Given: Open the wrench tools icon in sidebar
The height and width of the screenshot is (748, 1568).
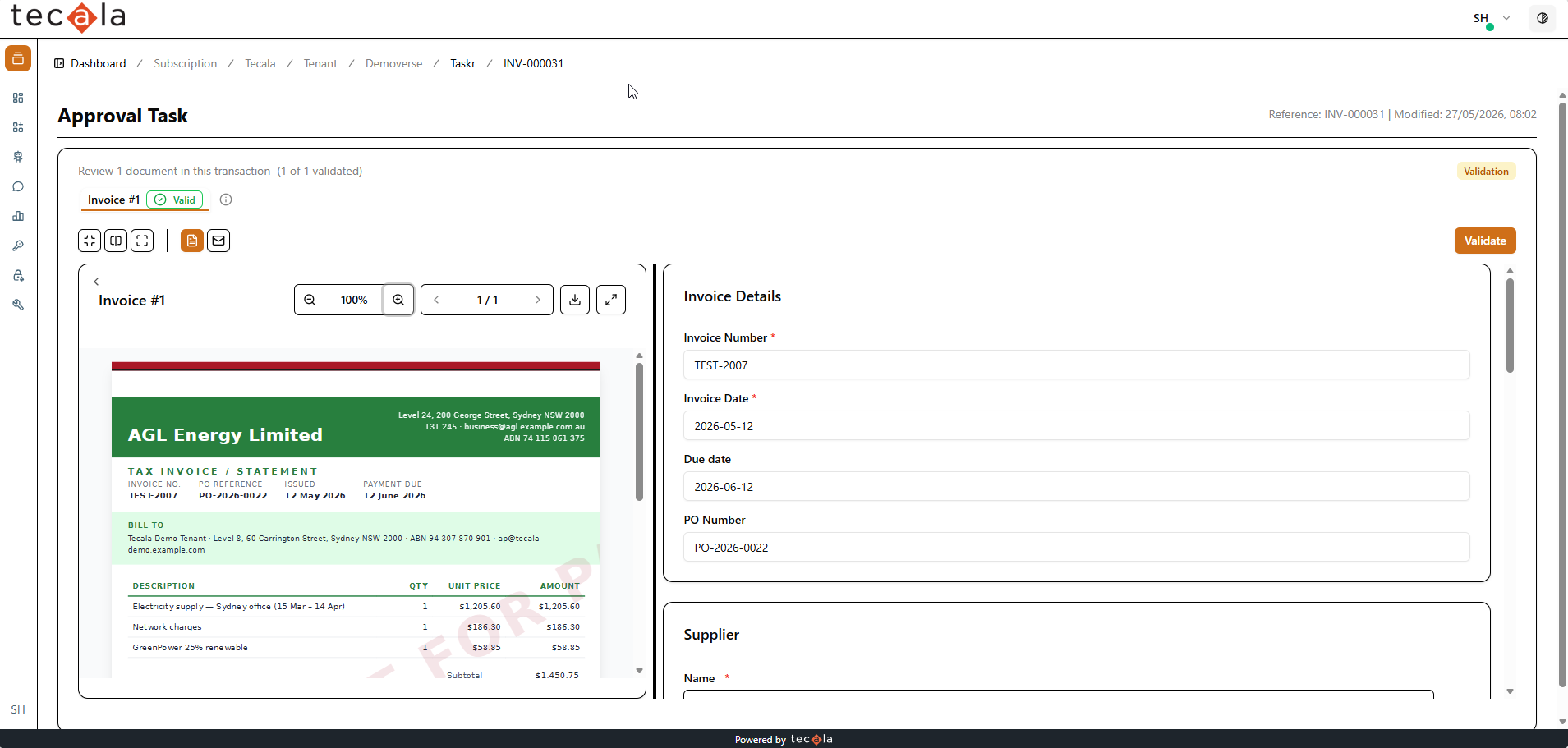Looking at the screenshot, I should pos(18,305).
